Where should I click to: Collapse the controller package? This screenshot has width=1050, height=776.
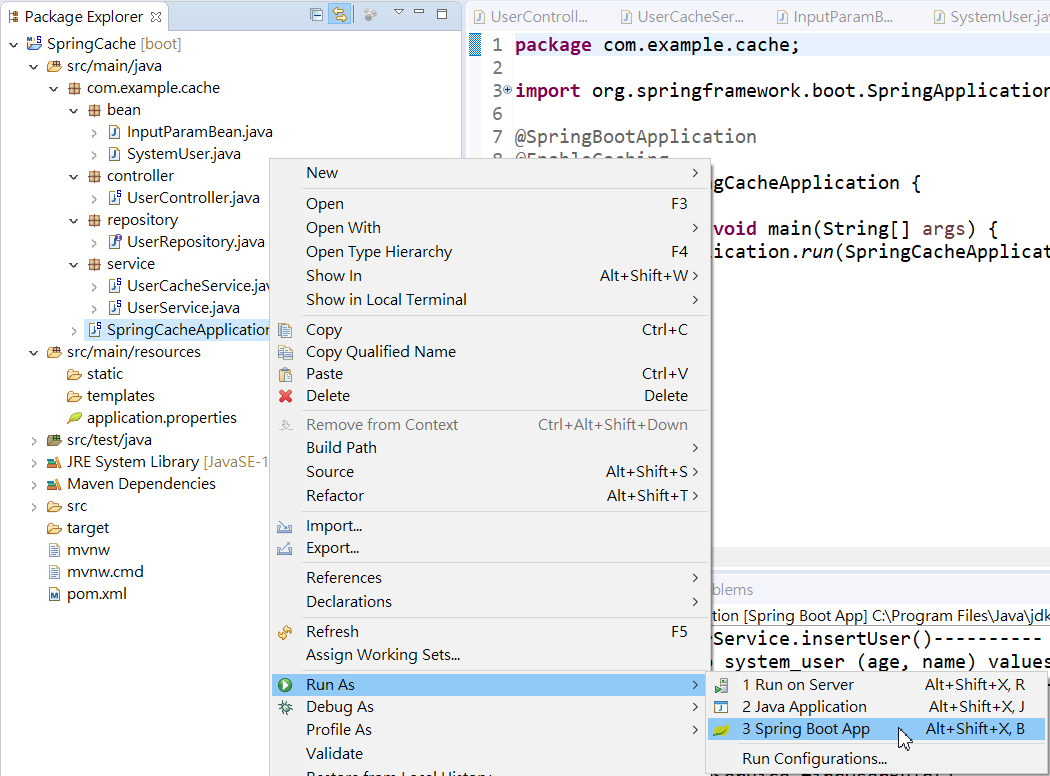click(x=74, y=177)
